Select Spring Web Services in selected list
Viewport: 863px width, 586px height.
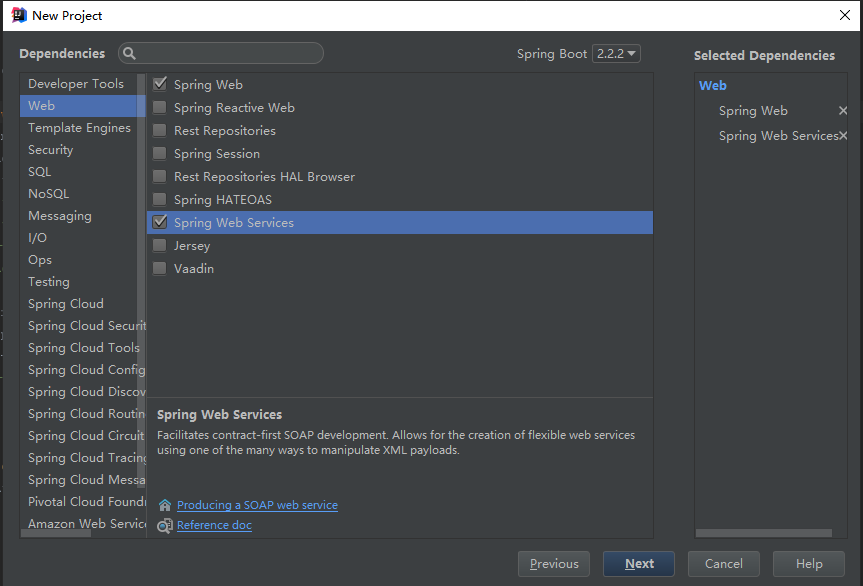pyautogui.click(x=778, y=135)
